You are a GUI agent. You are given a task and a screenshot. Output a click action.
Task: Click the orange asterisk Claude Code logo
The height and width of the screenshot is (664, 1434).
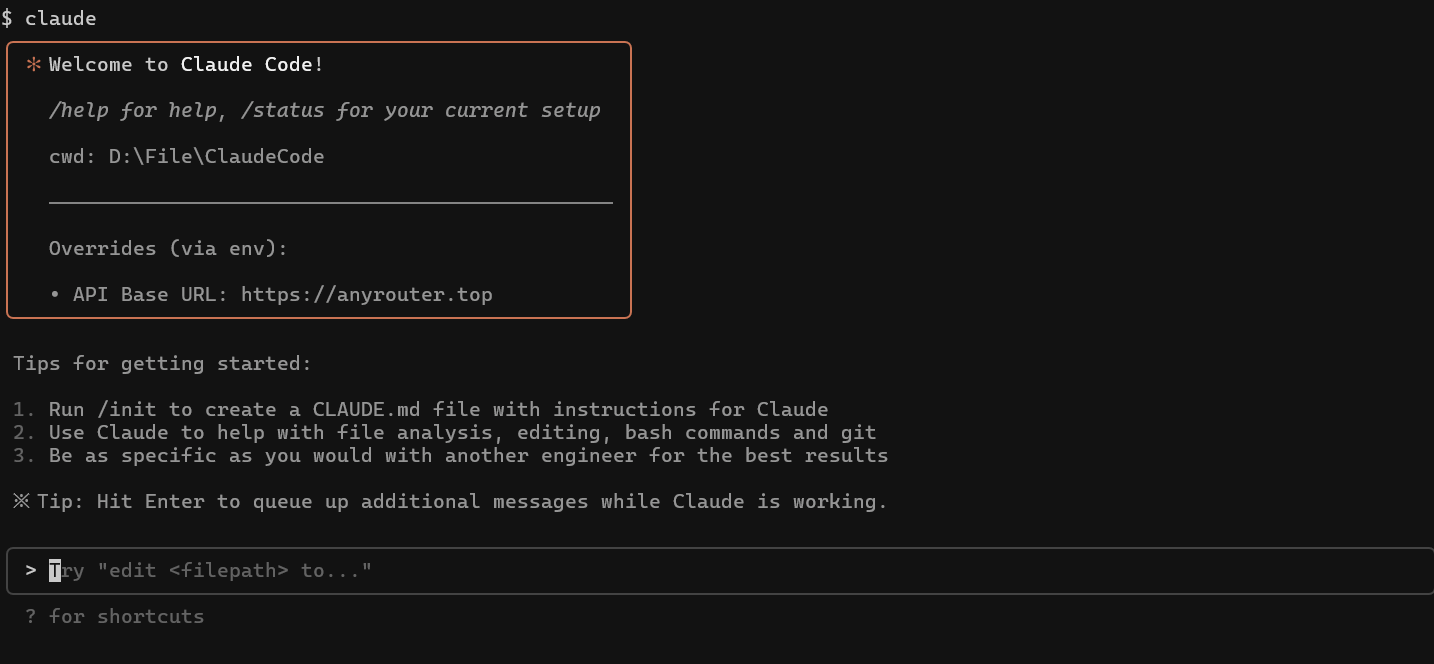tap(34, 65)
